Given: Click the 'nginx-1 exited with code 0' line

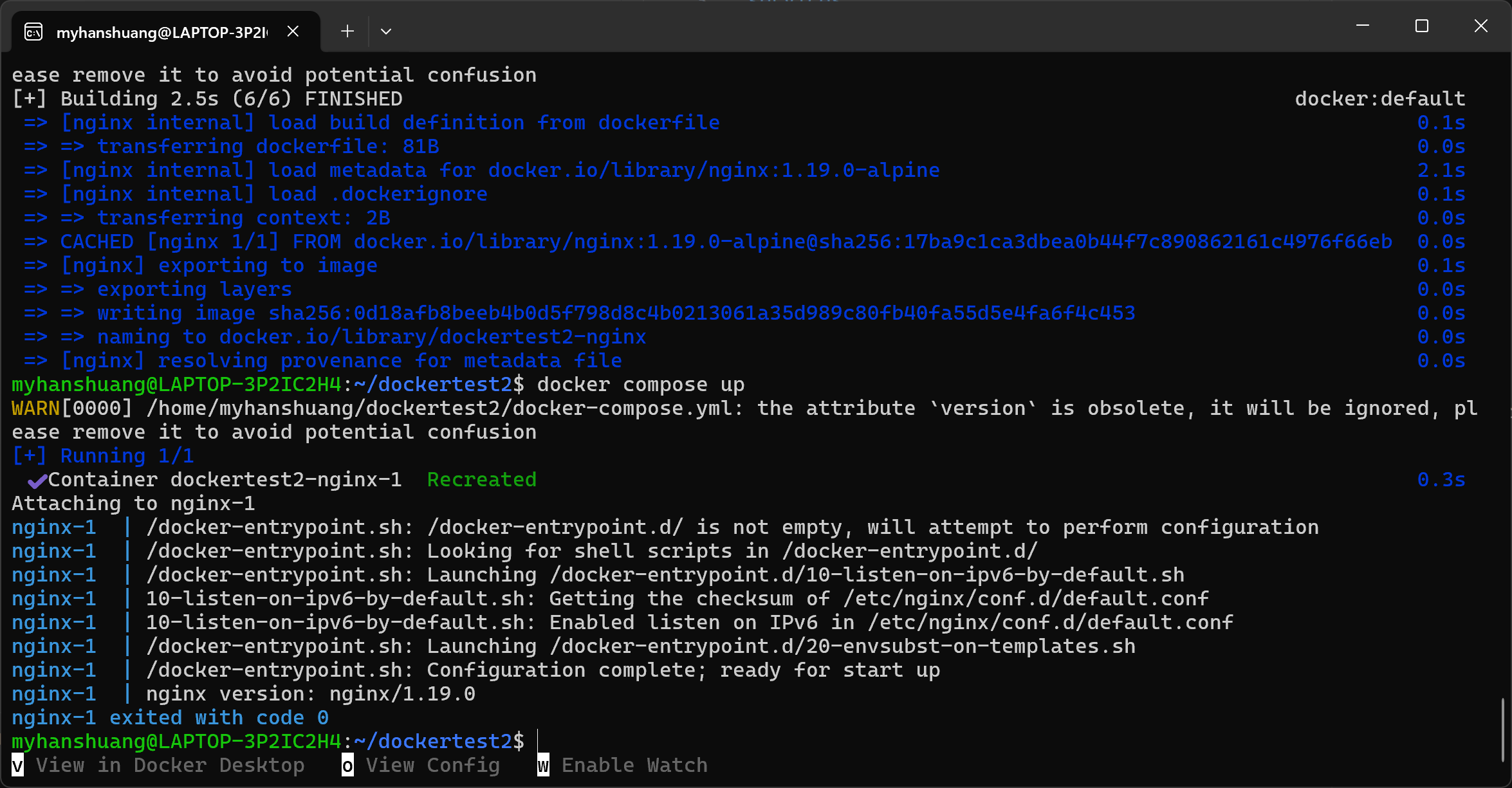Looking at the screenshot, I should click(x=170, y=718).
